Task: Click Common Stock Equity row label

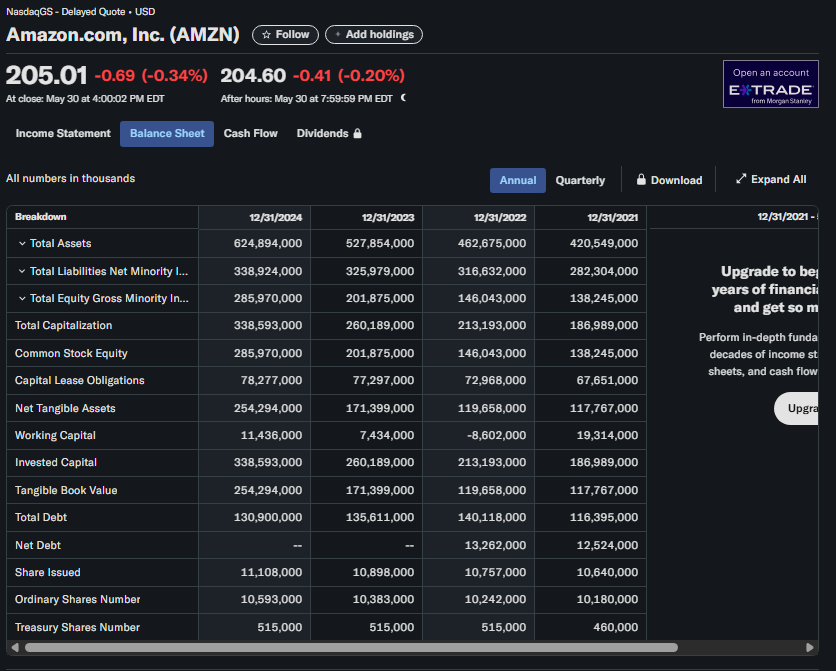Action: point(71,353)
